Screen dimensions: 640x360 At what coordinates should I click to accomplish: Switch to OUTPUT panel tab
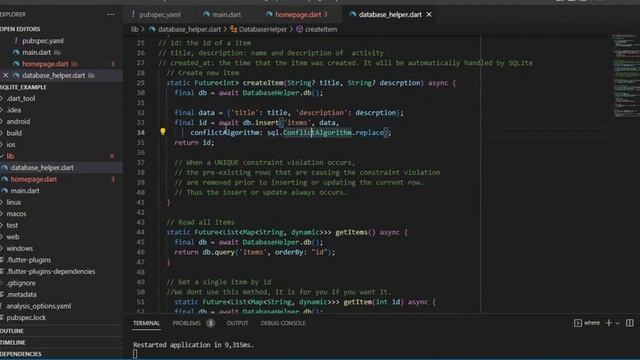tap(237, 323)
